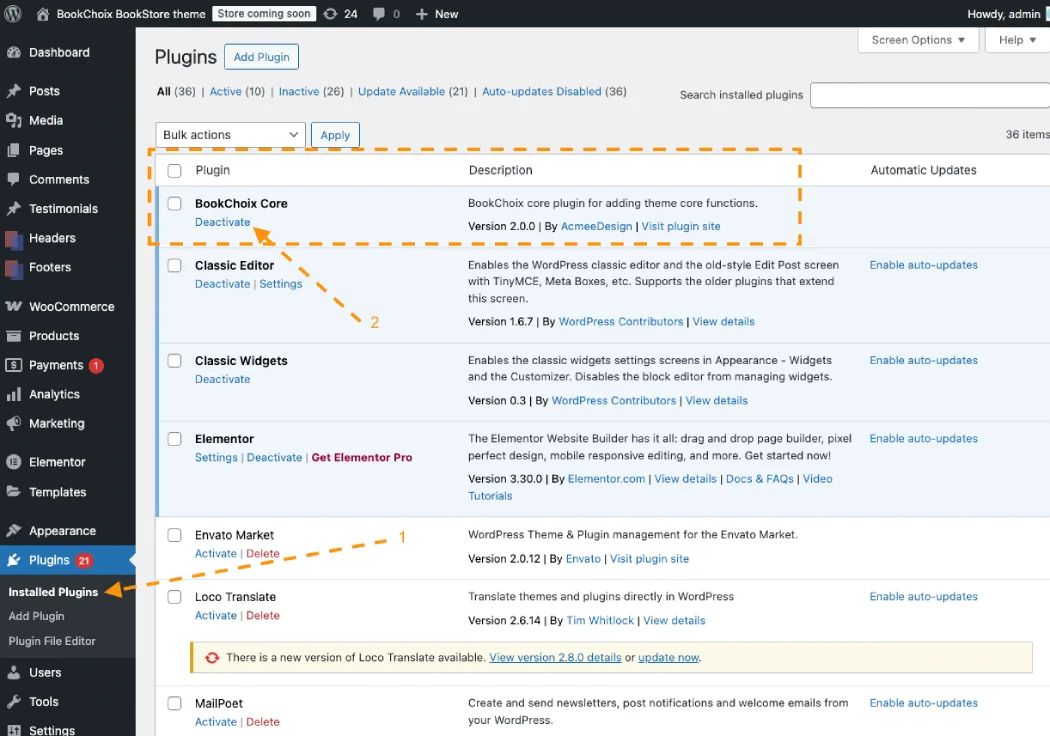Click the Templates folder icon
This screenshot has width=1050, height=736.
coord(13,492)
